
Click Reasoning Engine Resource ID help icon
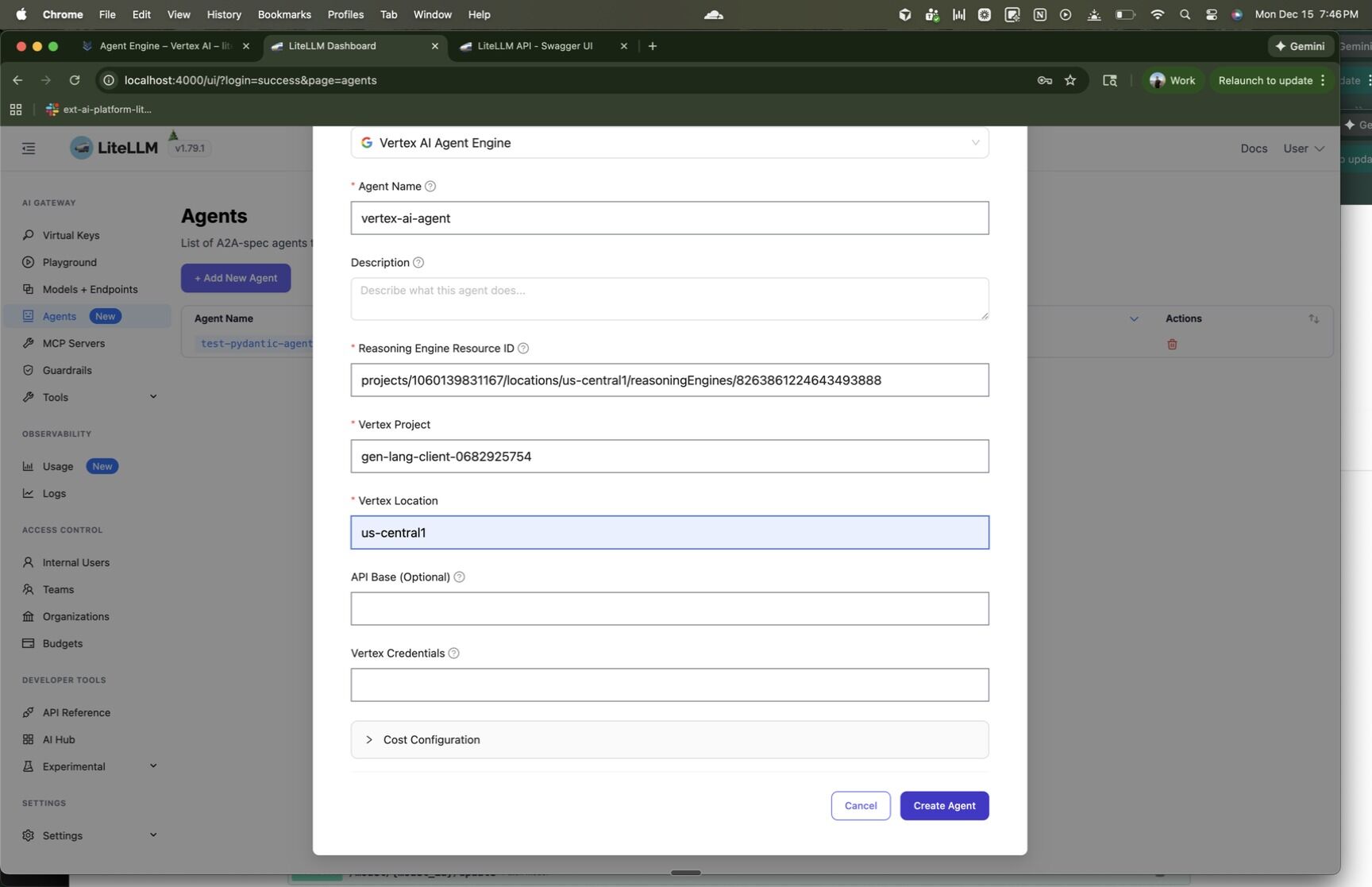coord(523,349)
